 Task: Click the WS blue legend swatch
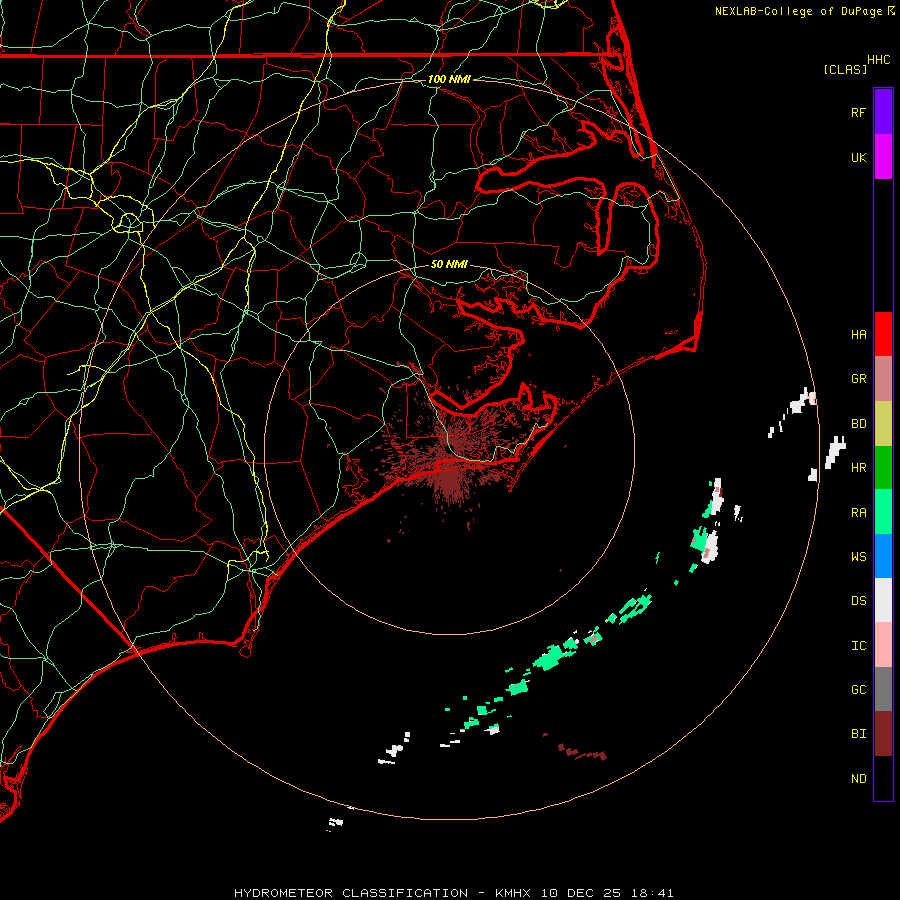tap(883, 556)
